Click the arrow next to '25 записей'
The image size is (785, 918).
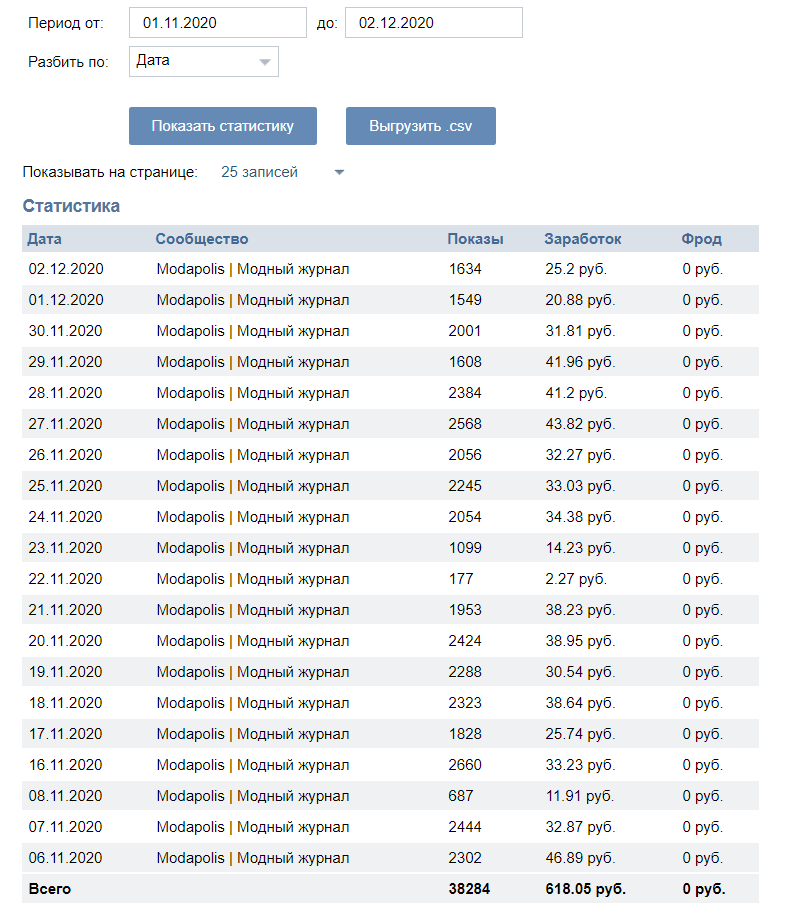coord(339,173)
